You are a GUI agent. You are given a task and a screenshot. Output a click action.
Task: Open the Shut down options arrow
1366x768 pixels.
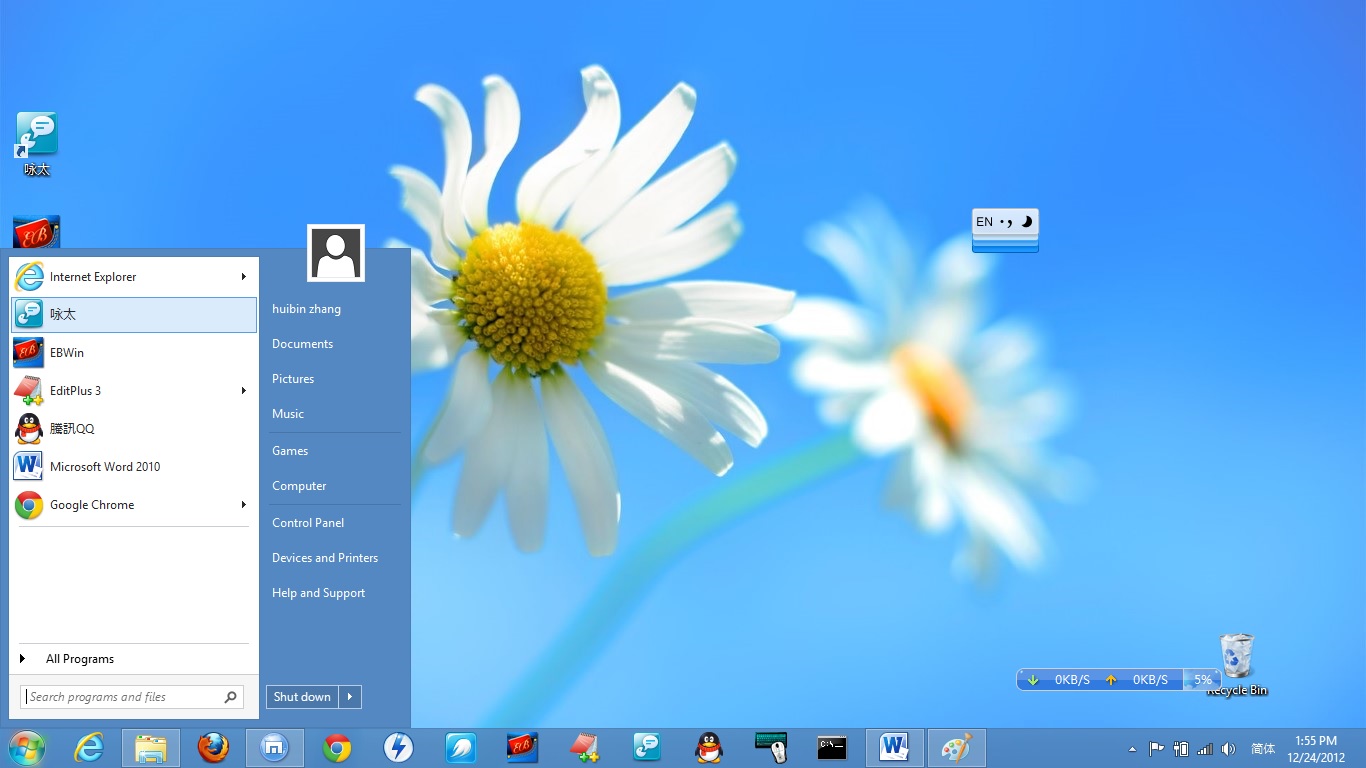click(350, 697)
